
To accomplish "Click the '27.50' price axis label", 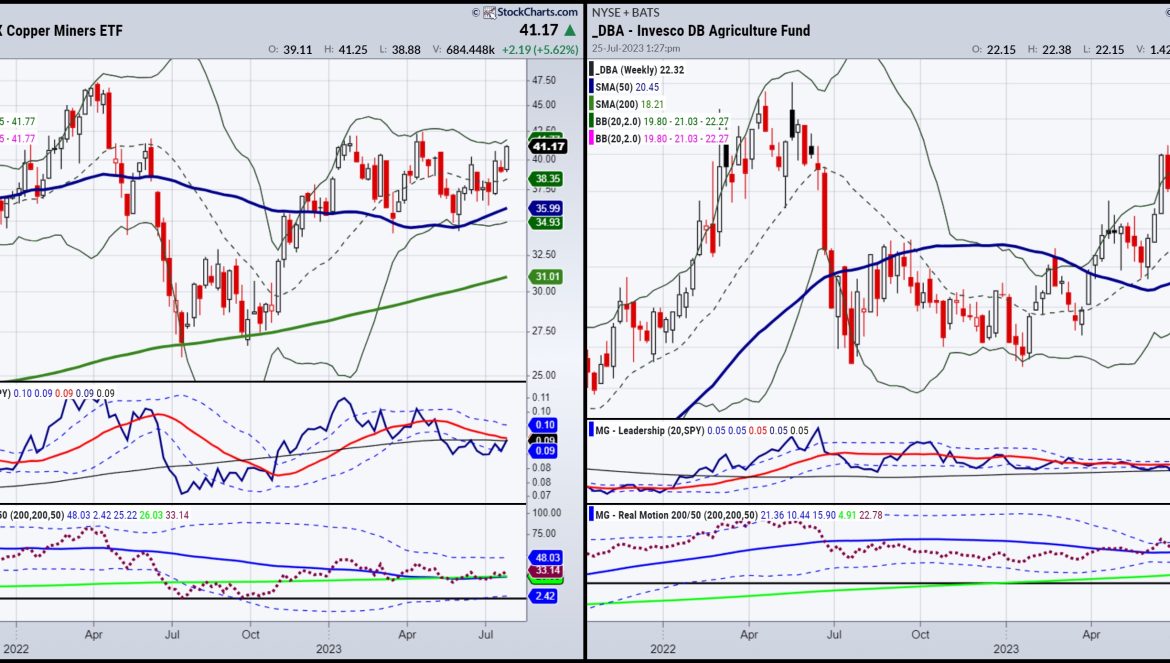I will pyautogui.click(x=543, y=331).
